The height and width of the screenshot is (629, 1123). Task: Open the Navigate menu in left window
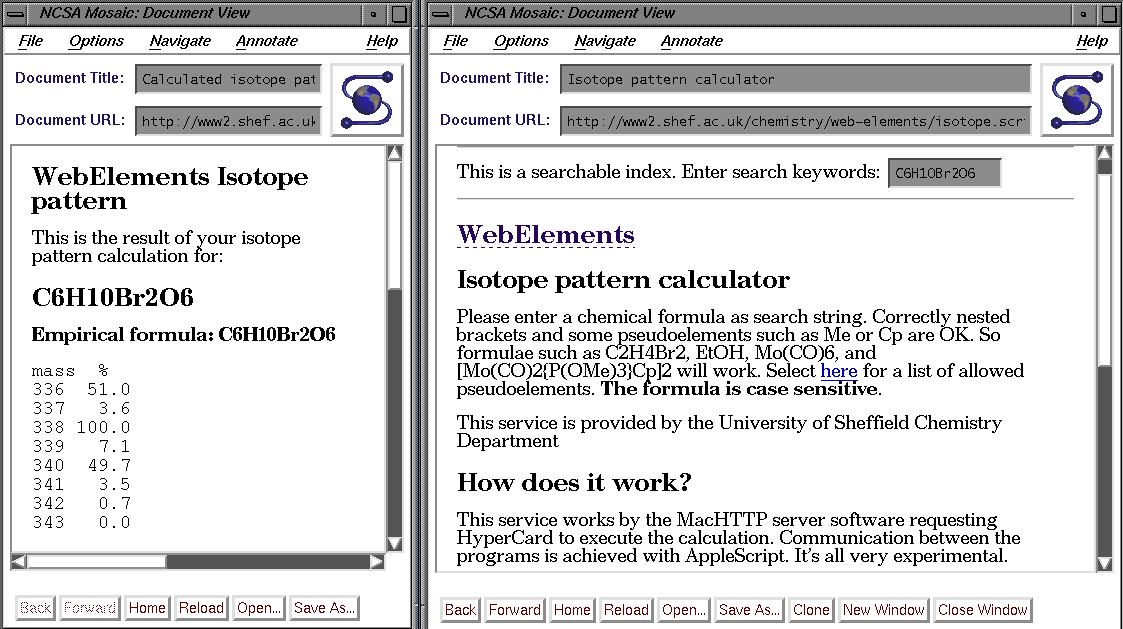(x=180, y=41)
